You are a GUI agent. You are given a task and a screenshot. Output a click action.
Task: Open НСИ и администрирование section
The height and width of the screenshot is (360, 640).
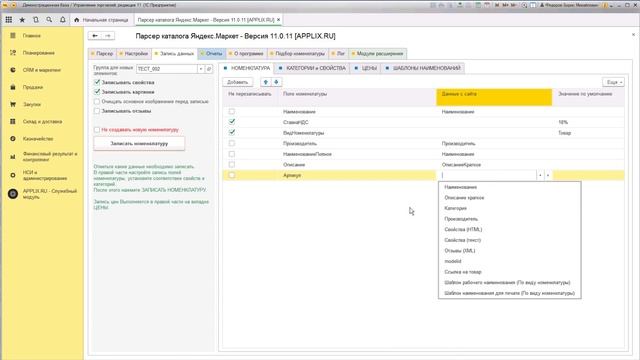[x=44, y=175]
